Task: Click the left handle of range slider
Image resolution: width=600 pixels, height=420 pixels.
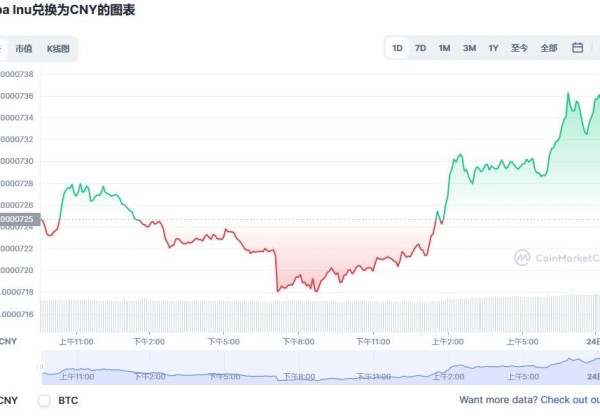Action: 41,367
